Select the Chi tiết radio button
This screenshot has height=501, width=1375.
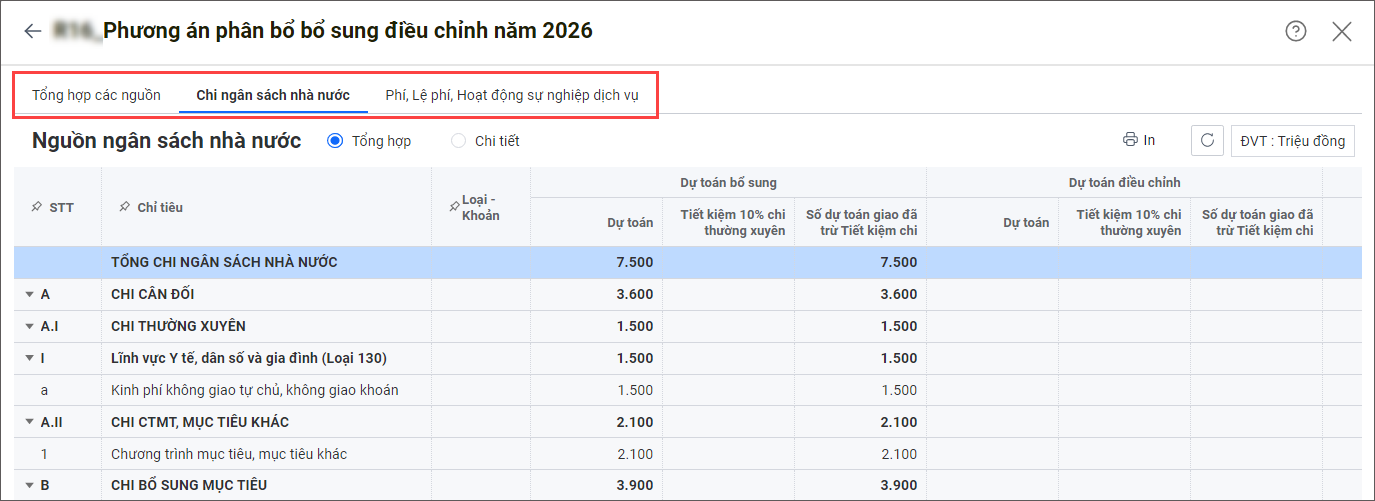[459, 141]
